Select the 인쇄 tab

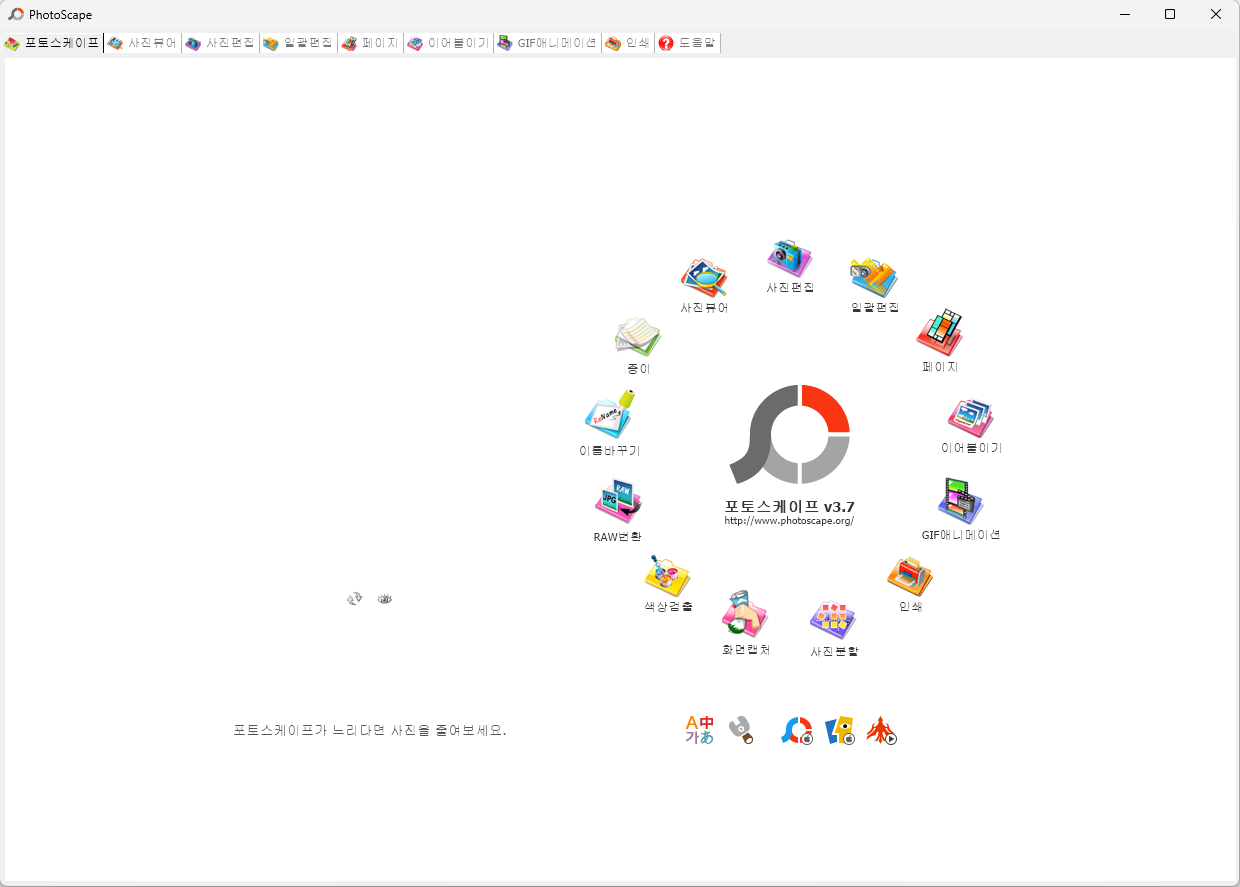[628, 43]
